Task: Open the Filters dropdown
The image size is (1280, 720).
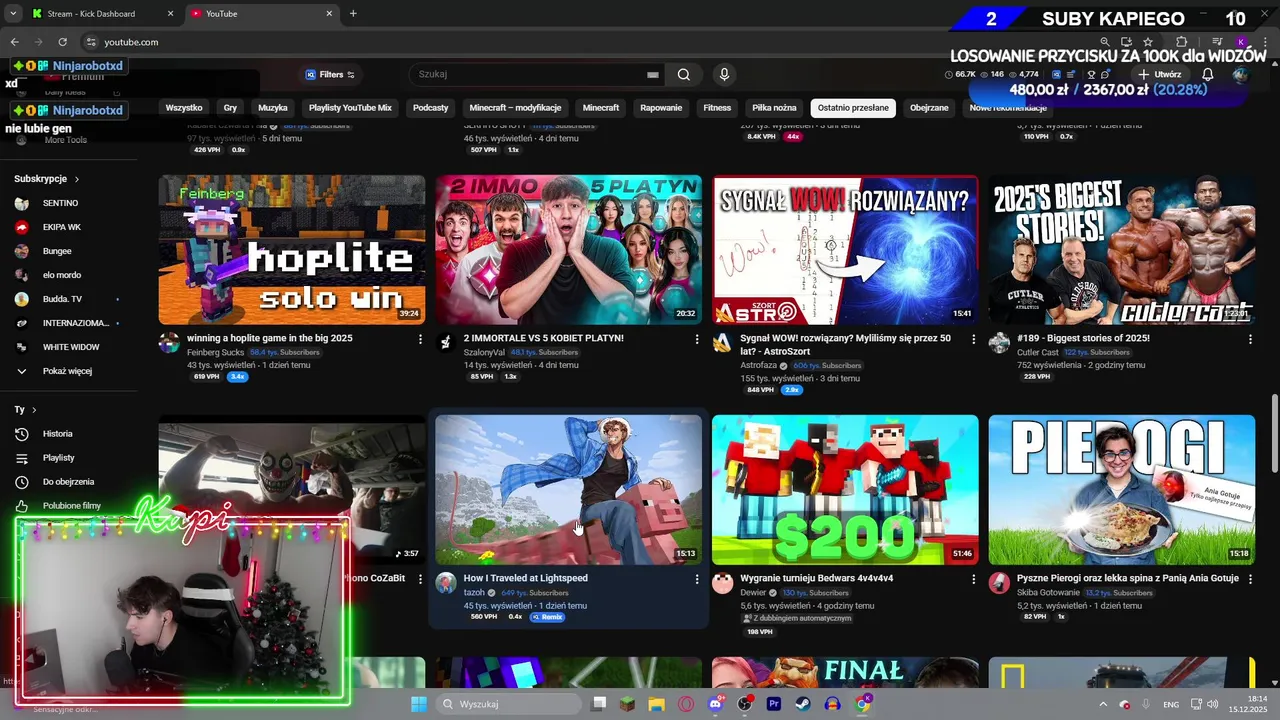Action: point(330,75)
